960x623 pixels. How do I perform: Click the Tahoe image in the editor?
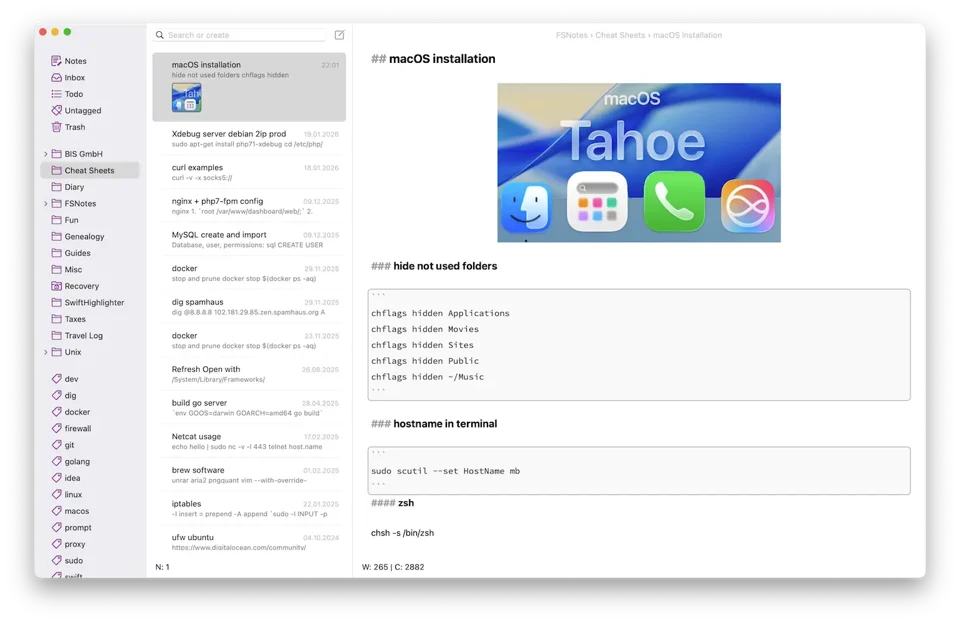(639, 163)
